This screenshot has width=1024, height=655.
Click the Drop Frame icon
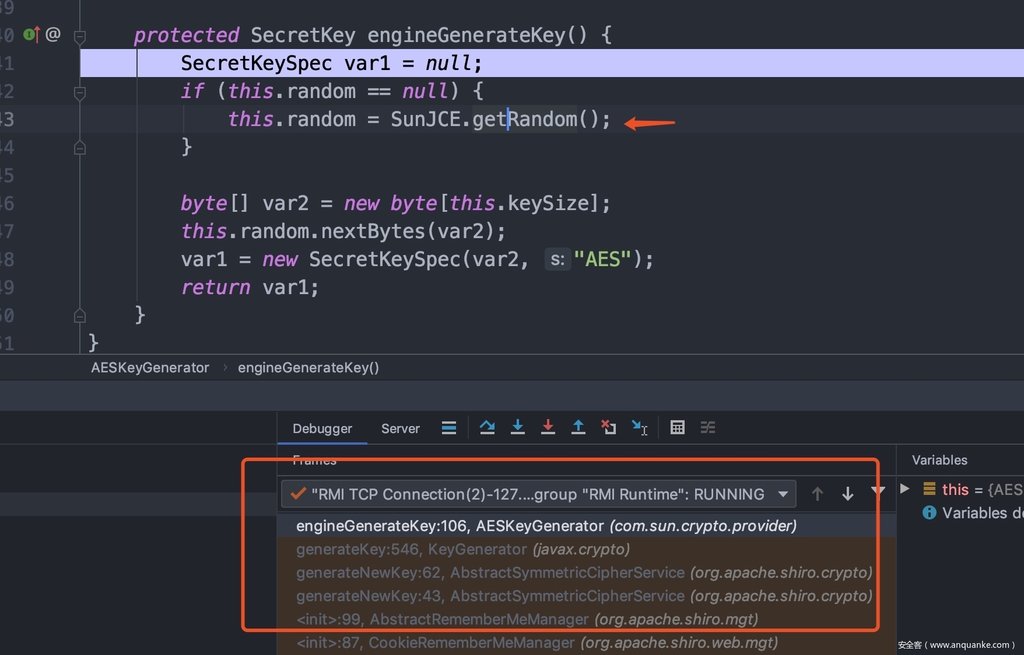coord(608,428)
